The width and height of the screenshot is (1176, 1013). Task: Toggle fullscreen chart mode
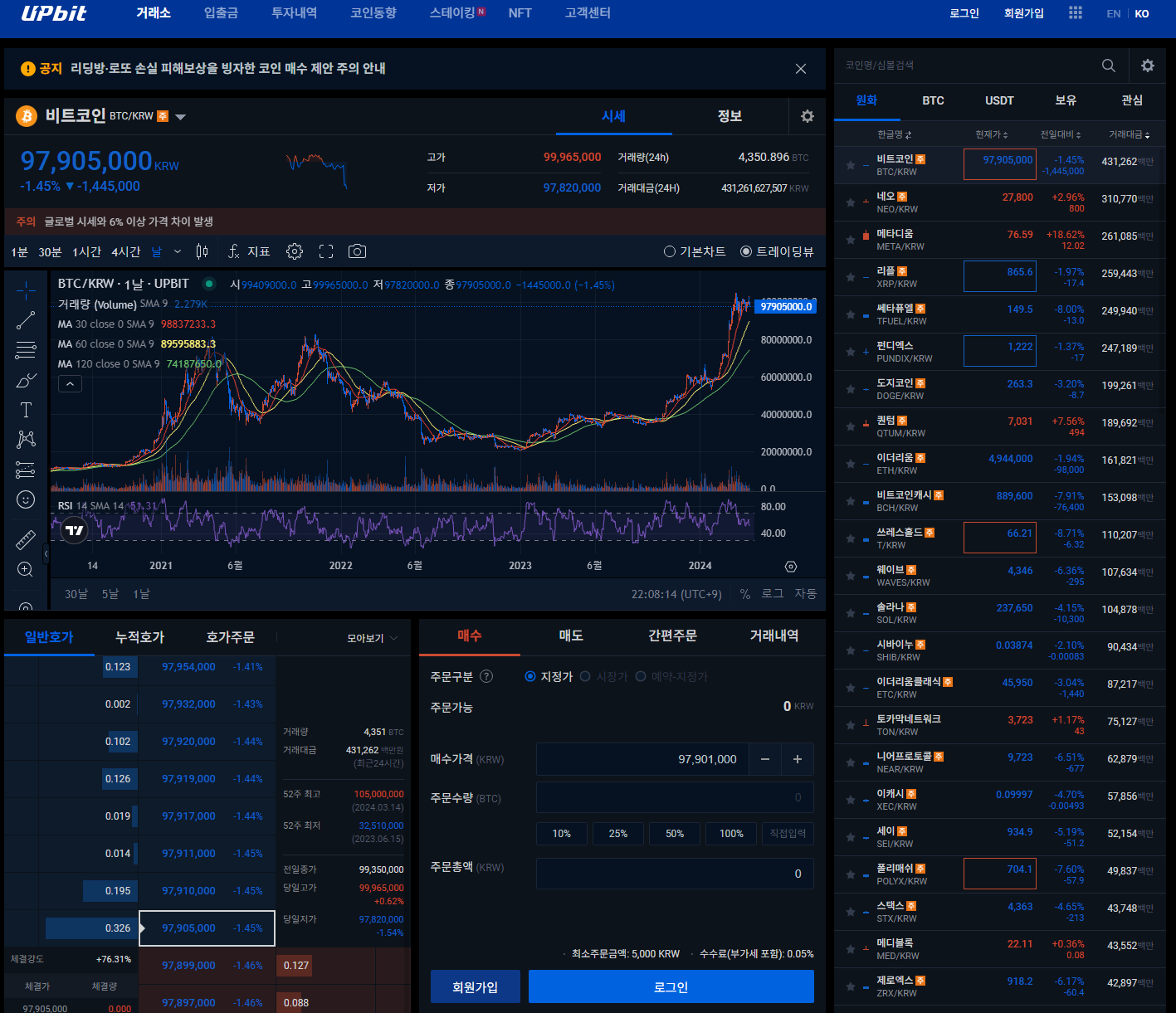[326, 251]
